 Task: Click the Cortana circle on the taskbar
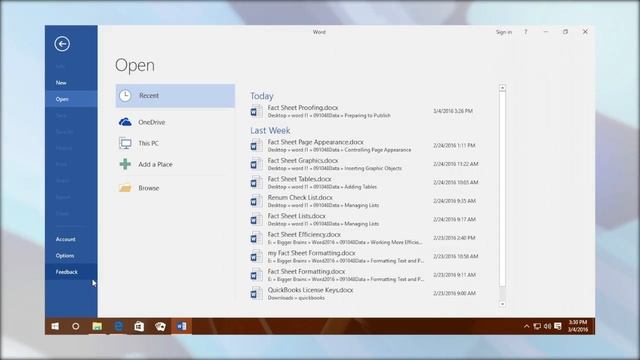tap(76, 326)
